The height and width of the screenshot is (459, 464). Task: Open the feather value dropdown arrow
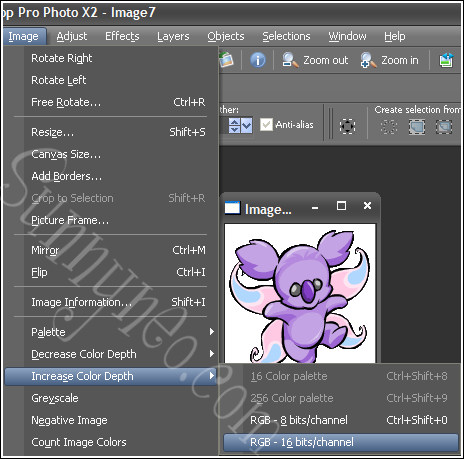[246, 125]
